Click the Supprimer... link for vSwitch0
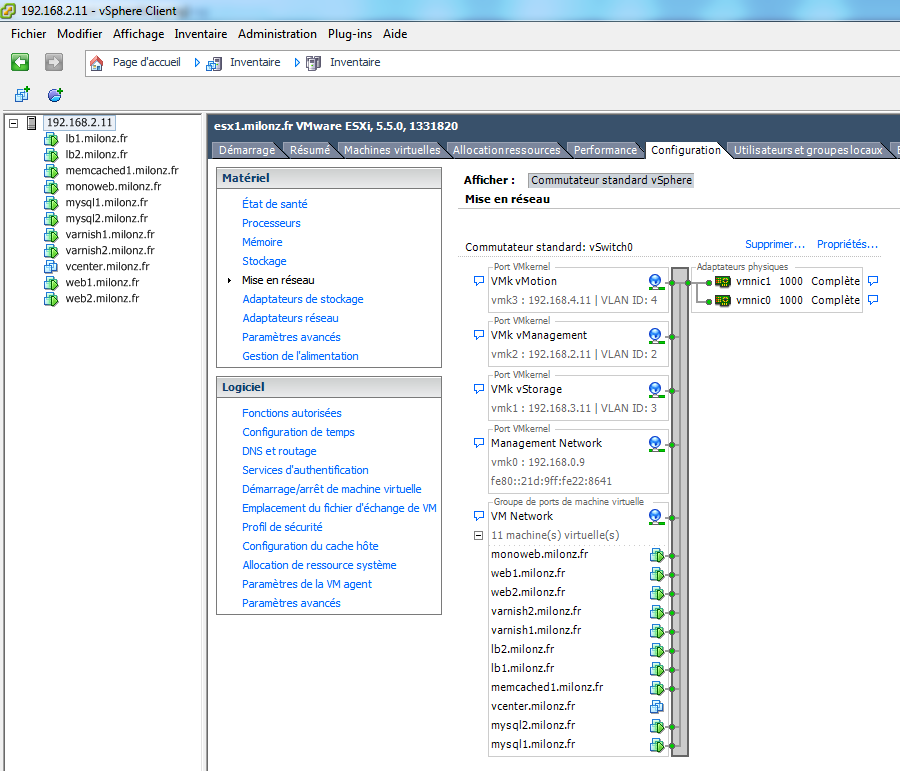This screenshot has width=900, height=771. [775, 244]
